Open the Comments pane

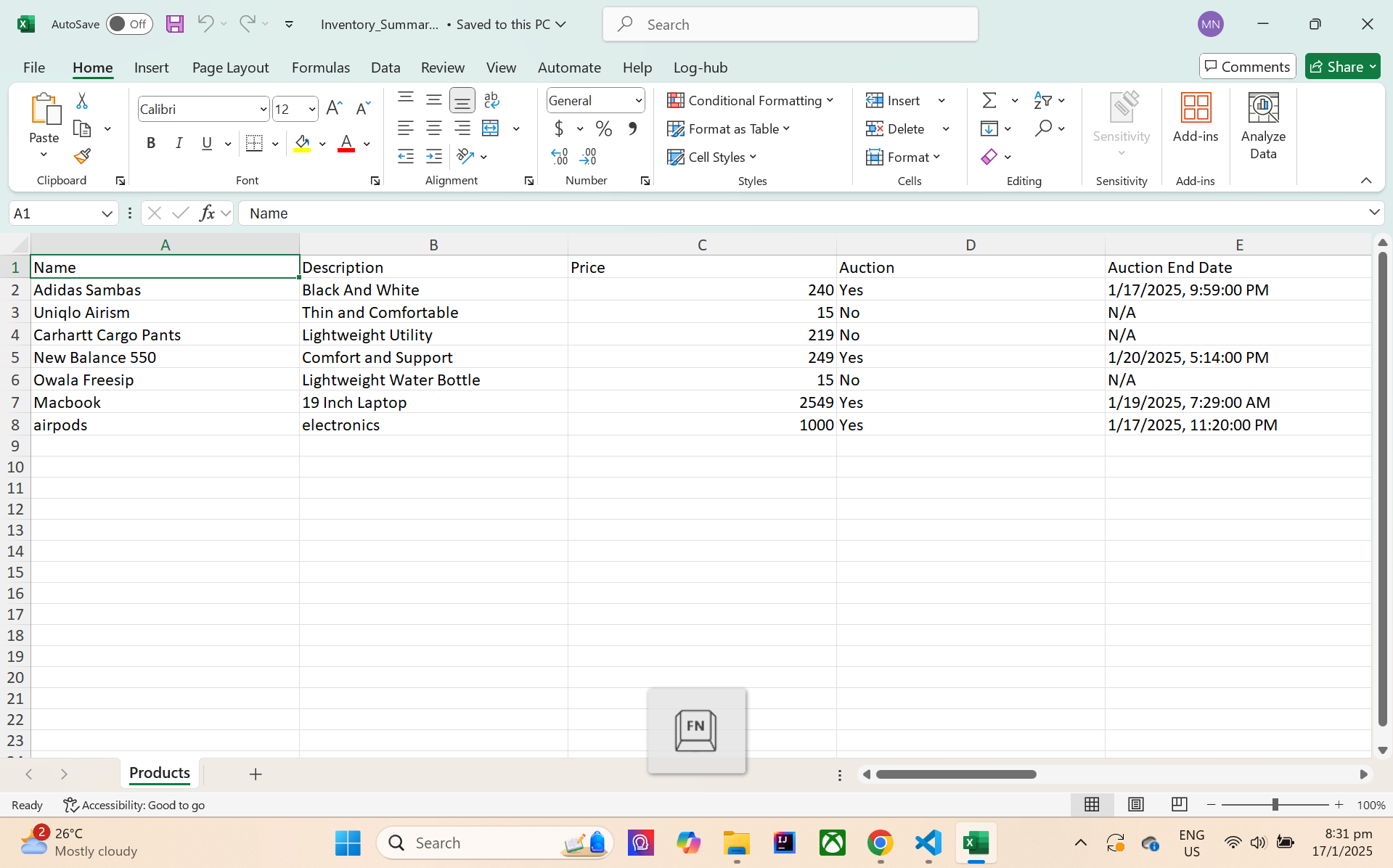(1247, 67)
